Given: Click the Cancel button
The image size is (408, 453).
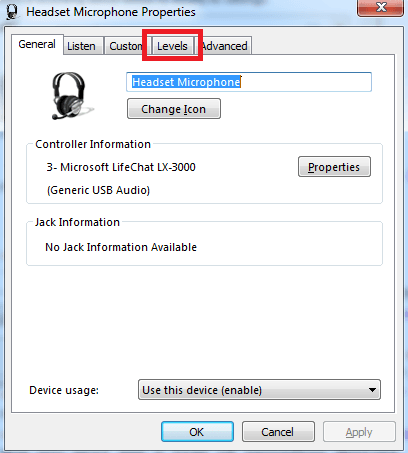Looking at the screenshot, I should [x=278, y=432].
